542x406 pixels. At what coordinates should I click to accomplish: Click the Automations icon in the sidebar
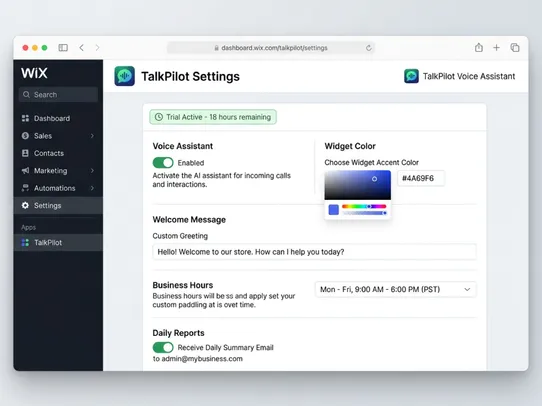point(25,188)
